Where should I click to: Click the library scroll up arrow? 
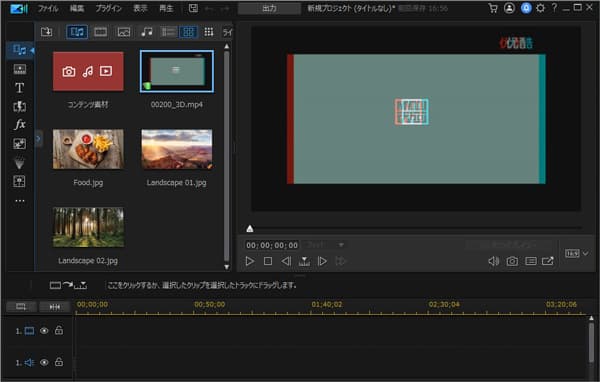(227, 46)
